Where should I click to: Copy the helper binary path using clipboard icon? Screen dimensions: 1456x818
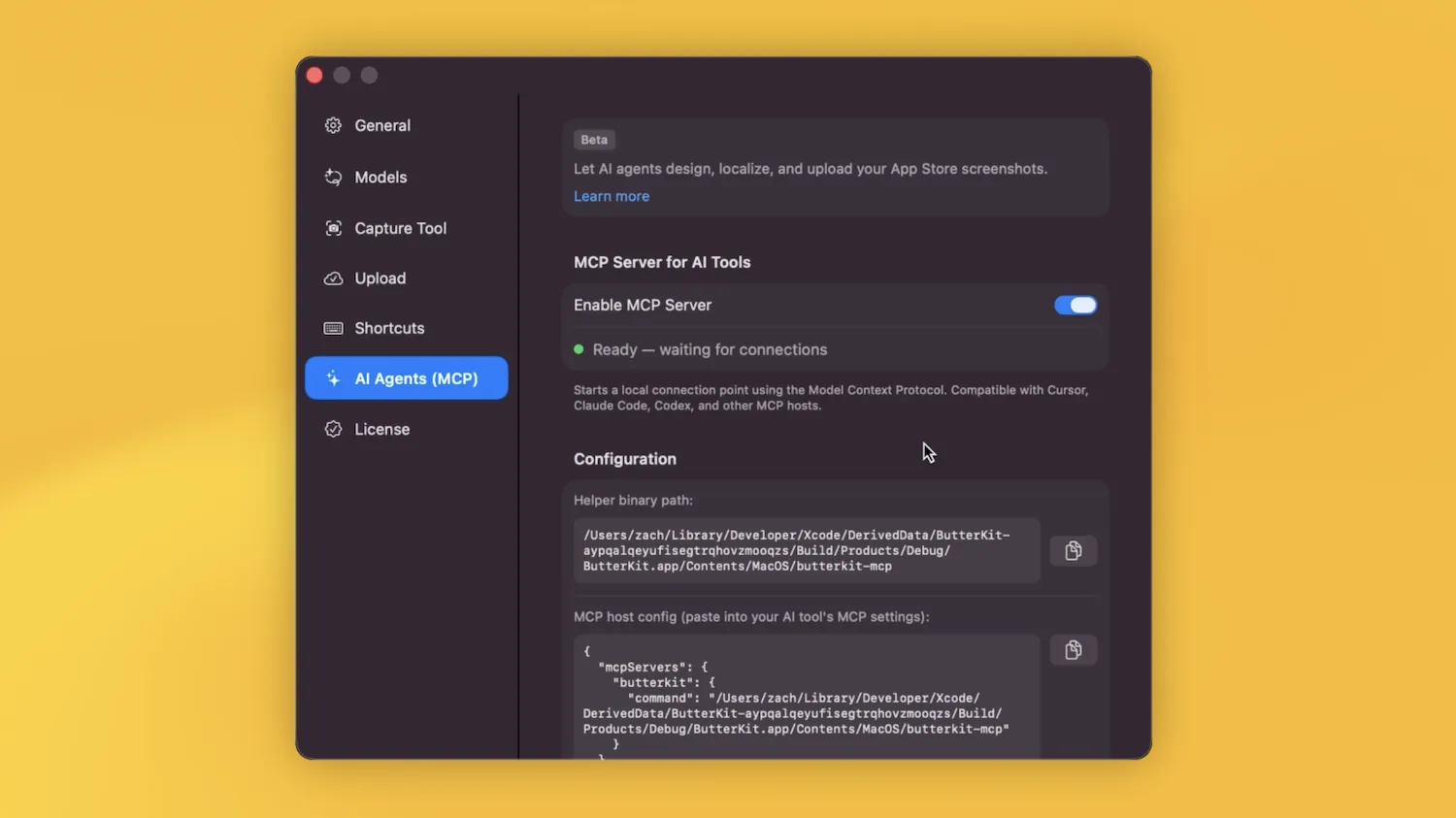point(1073,550)
